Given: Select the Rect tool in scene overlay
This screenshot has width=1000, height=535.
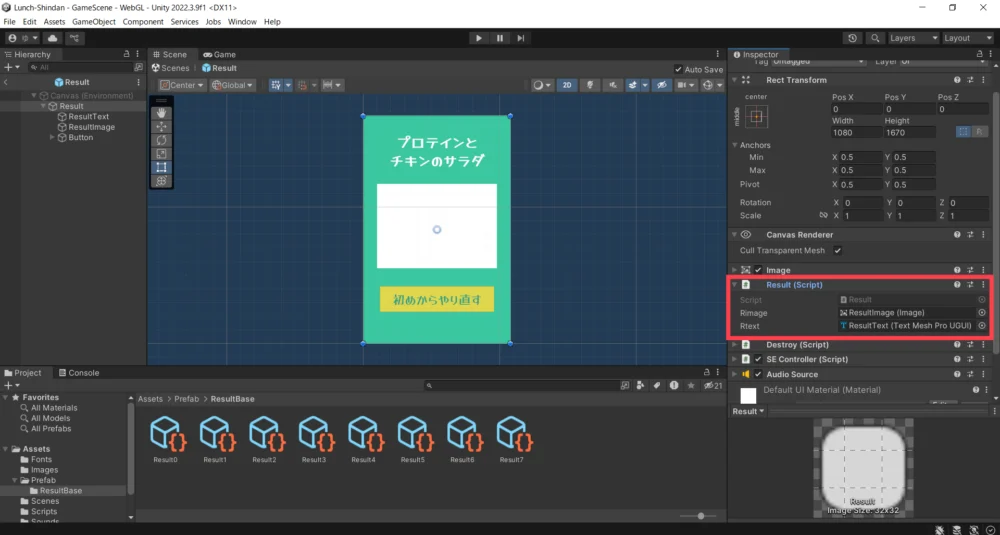Looking at the screenshot, I should pyautogui.click(x=161, y=167).
